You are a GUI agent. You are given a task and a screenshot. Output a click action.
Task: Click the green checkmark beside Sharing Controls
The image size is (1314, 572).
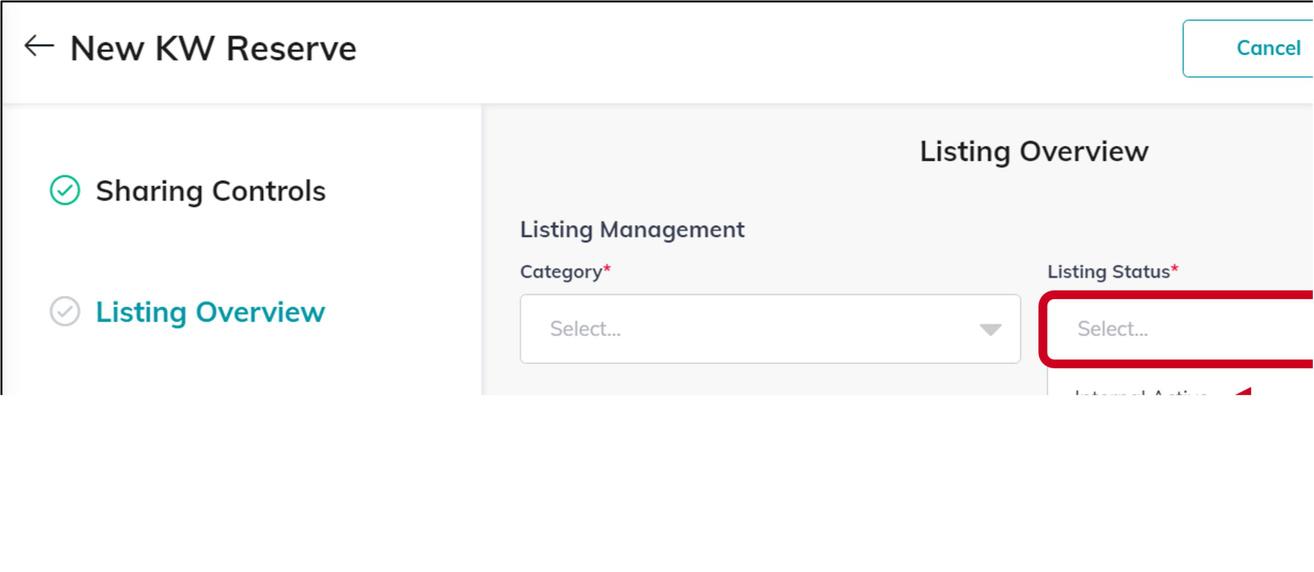point(65,190)
